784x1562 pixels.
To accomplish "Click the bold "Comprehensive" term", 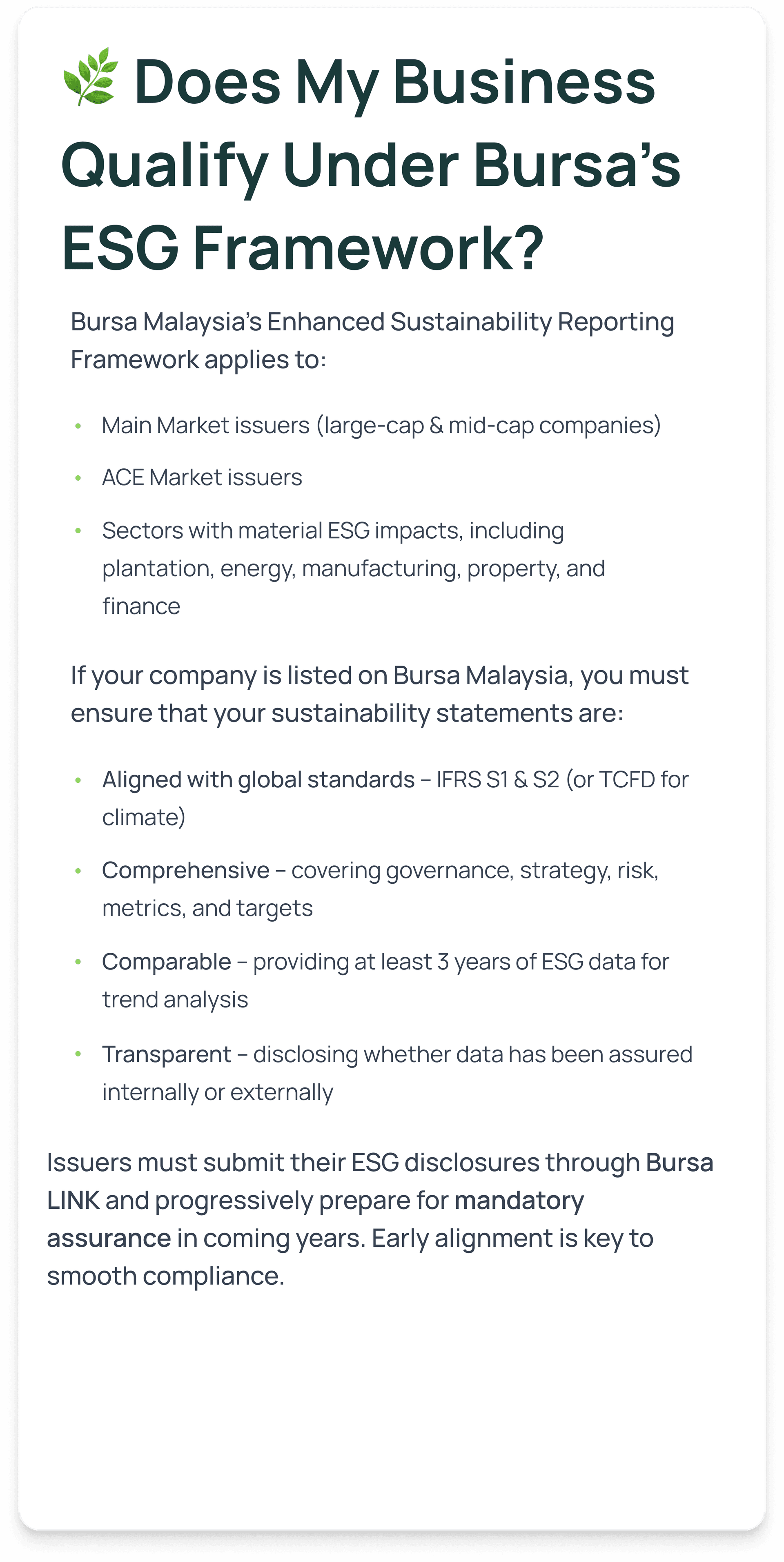I will pos(185,871).
